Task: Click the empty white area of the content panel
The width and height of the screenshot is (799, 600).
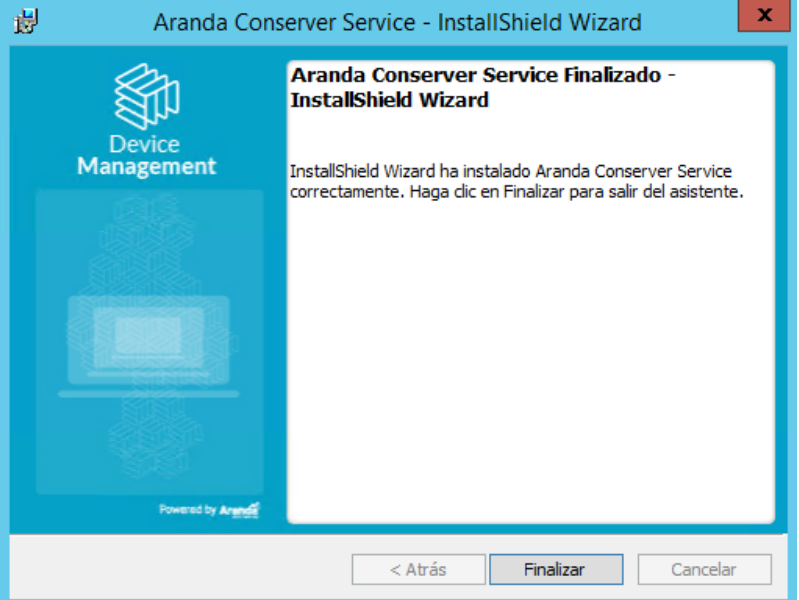Action: tap(530, 362)
